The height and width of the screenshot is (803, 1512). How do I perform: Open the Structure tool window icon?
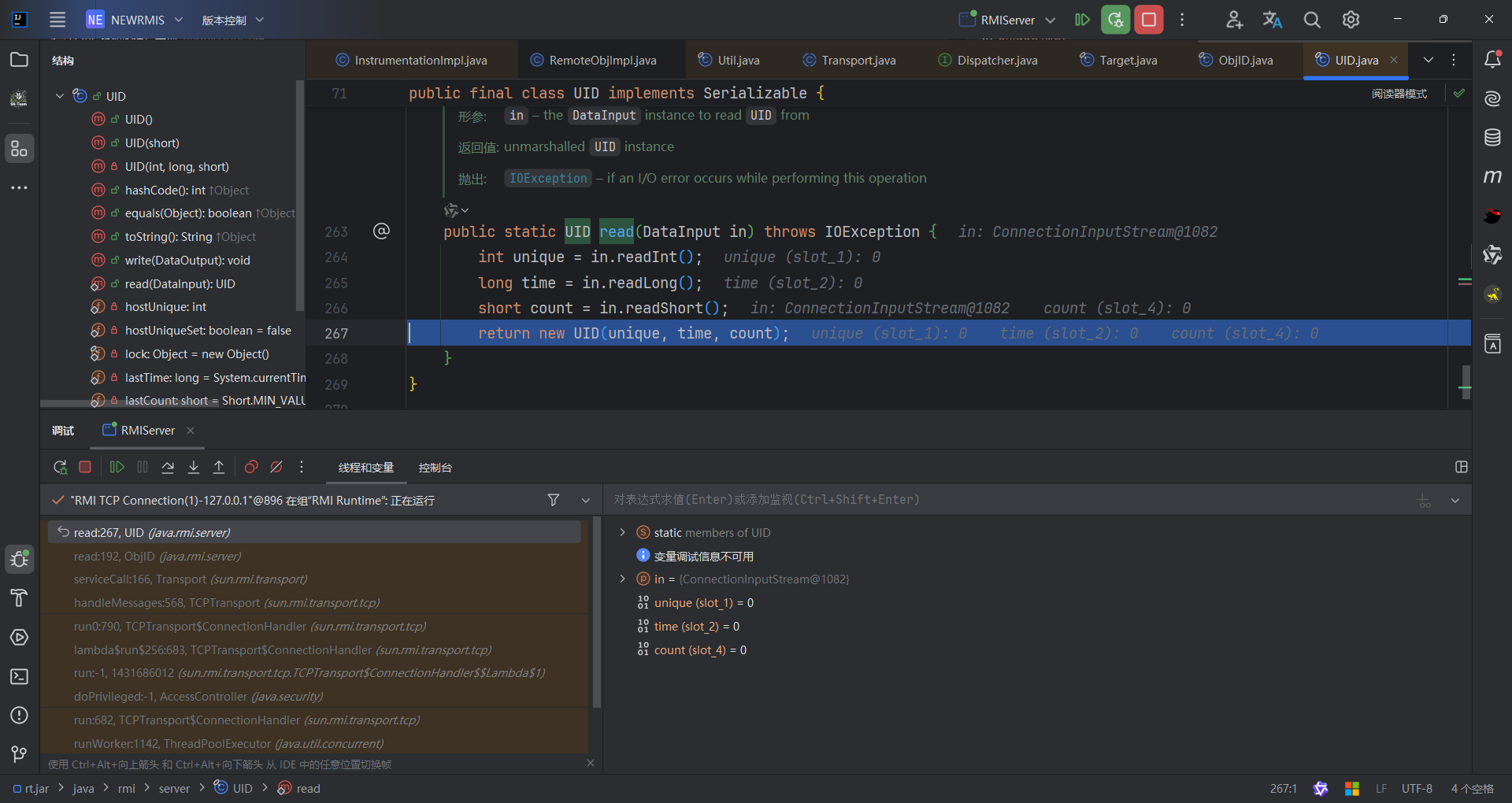[20, 148]
